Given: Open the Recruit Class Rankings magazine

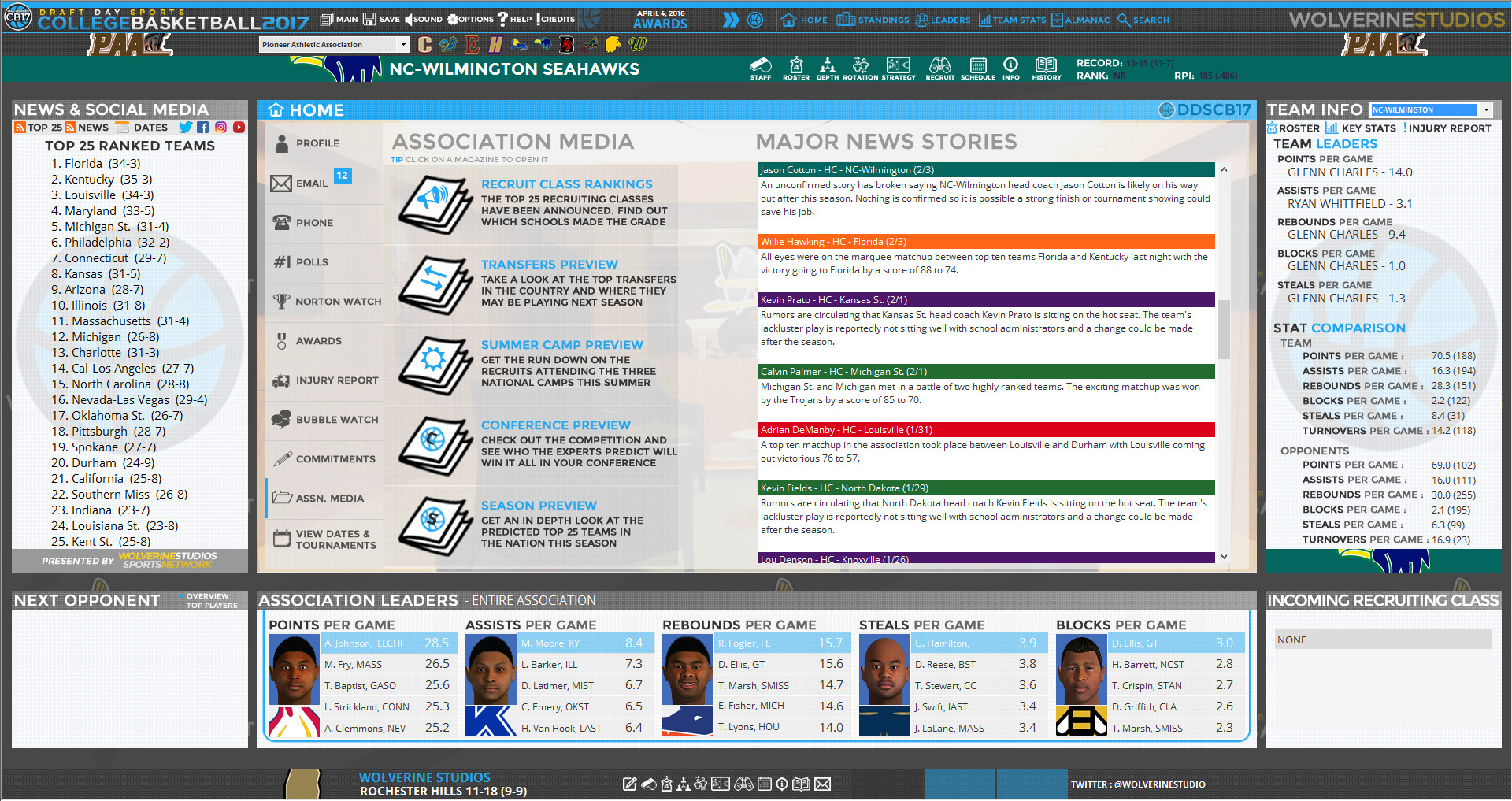Looking at the screenshot, I should point(434,204).
